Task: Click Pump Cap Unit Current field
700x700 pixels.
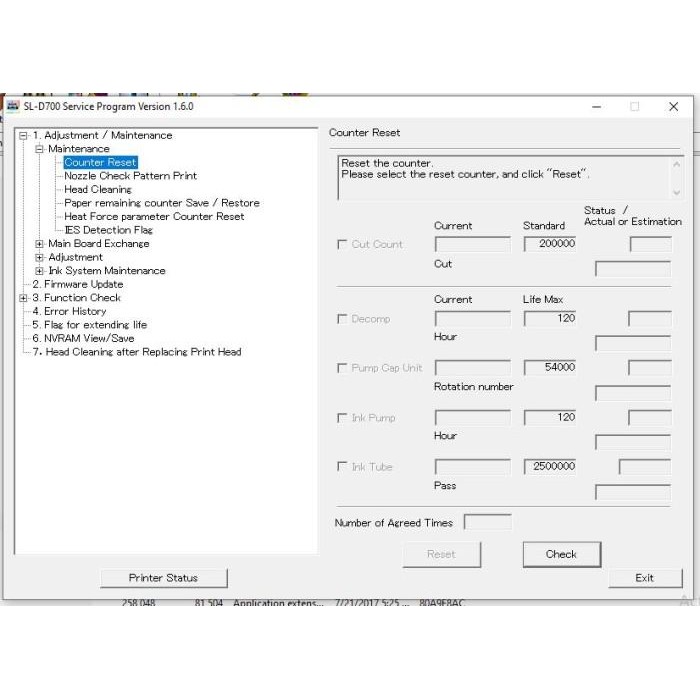Action: [x=473, y=368]
